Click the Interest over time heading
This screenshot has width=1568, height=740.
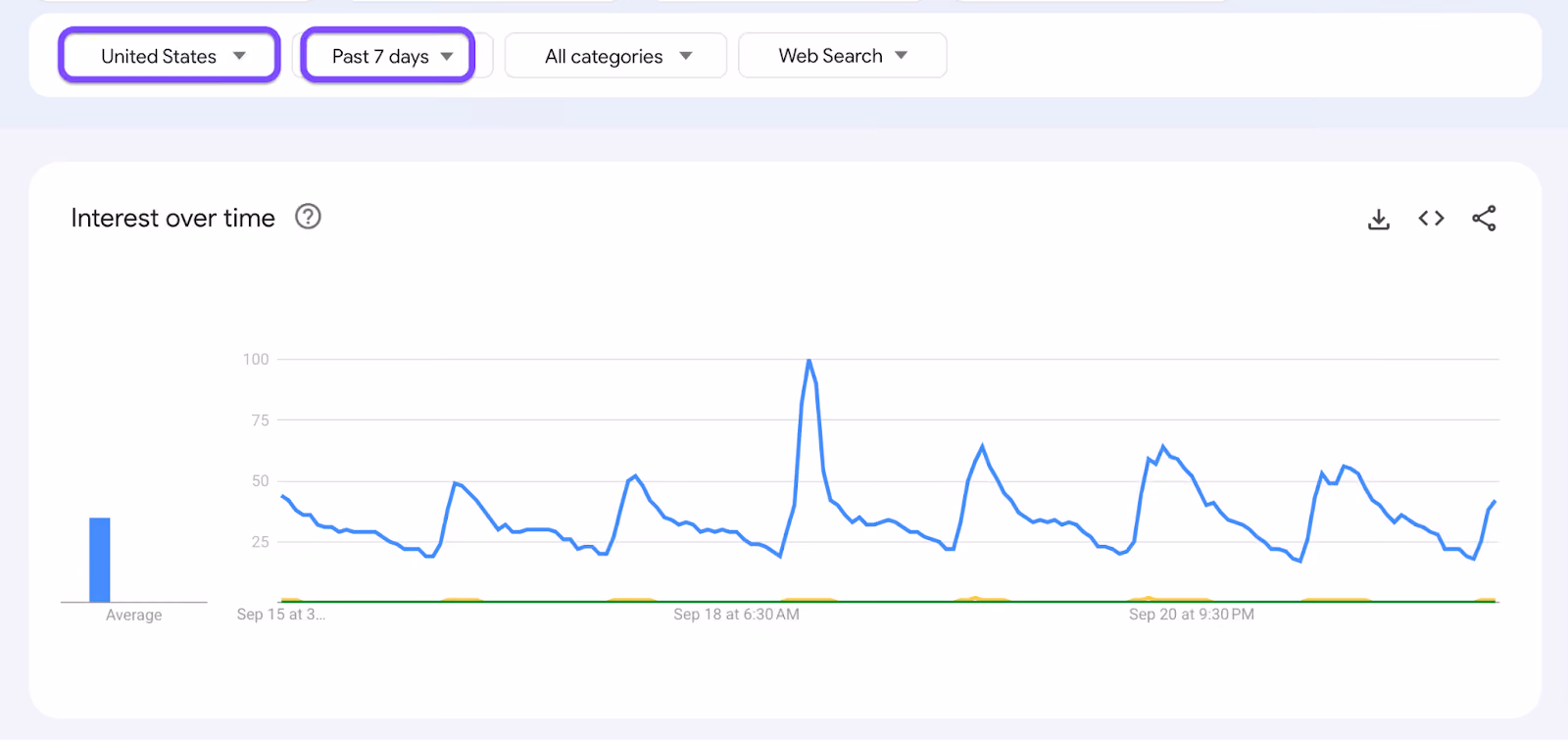pos(172,218)
